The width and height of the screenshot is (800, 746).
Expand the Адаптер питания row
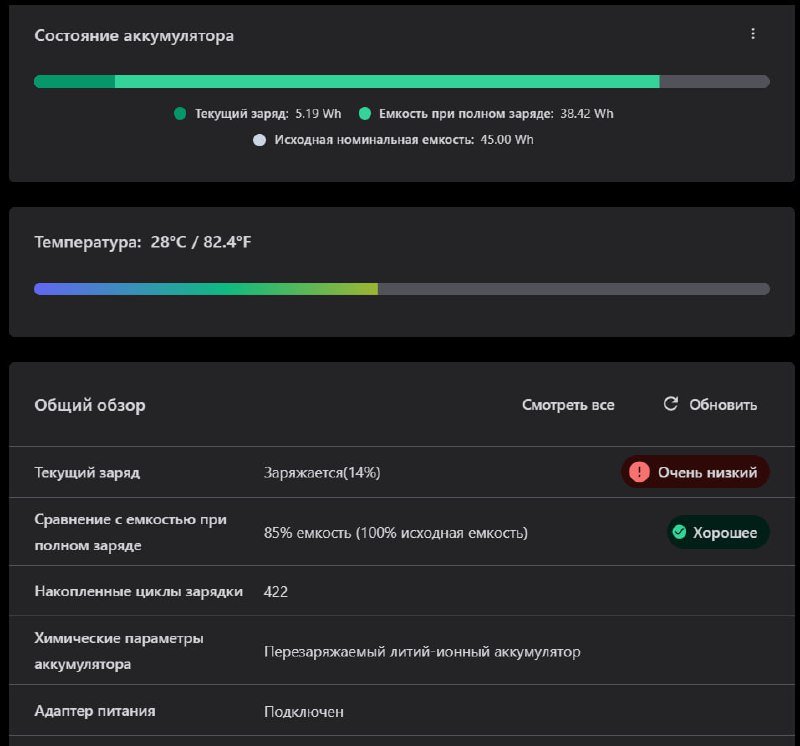95,711
